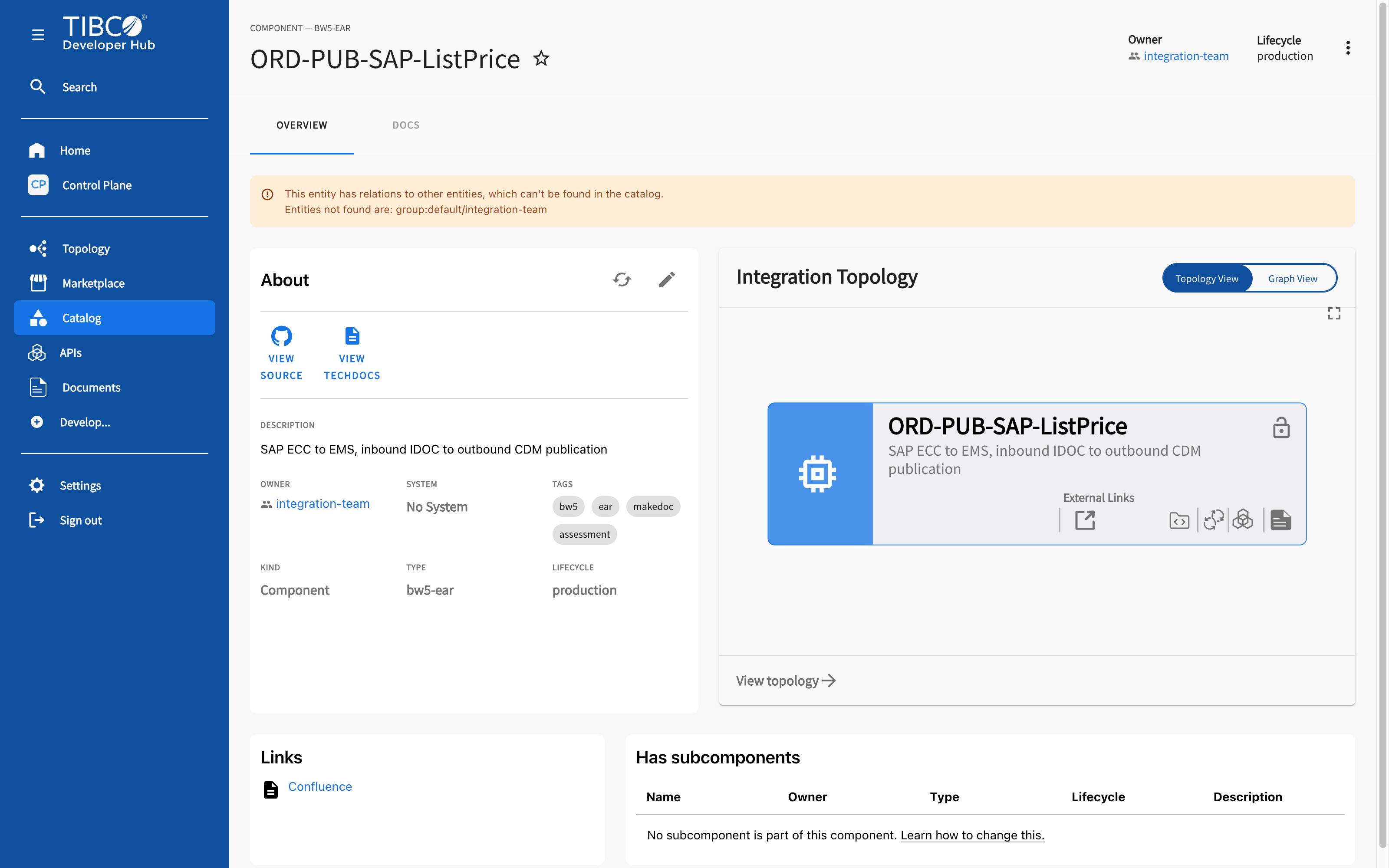Open the three-dot more options menu
The width and height of the screenshot is (1389, 868).
[1348, 48]
